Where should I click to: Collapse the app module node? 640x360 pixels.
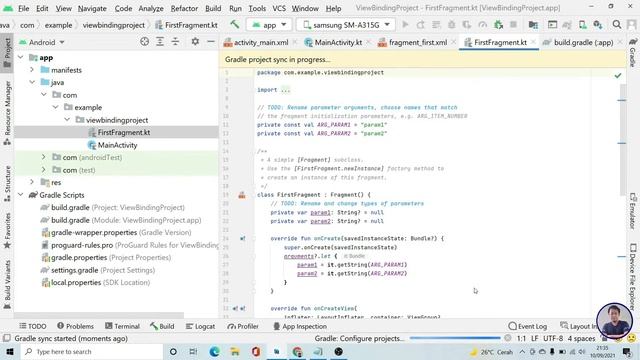tap(21, 58)
